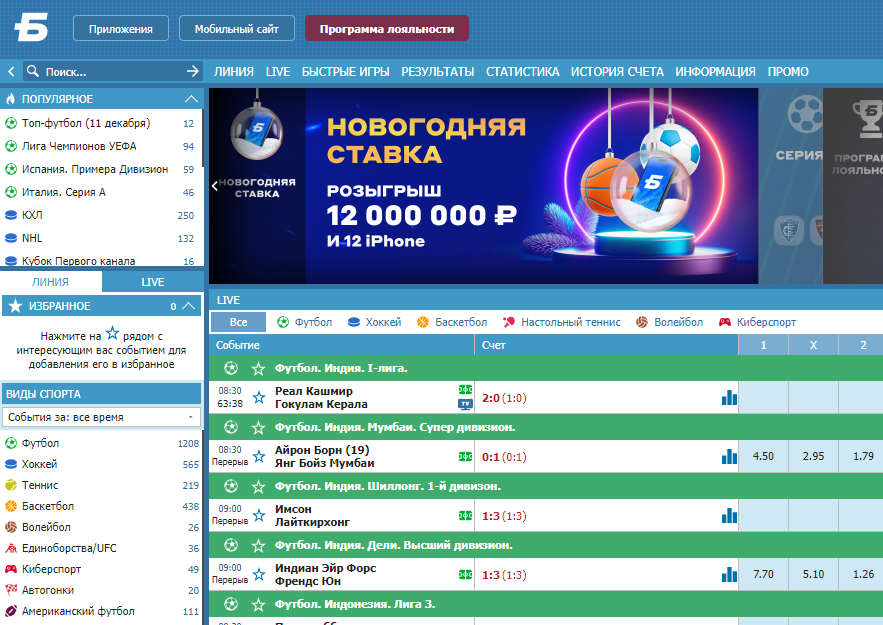
Task: Collapse the Избранное section
Action: coord(190,306)
